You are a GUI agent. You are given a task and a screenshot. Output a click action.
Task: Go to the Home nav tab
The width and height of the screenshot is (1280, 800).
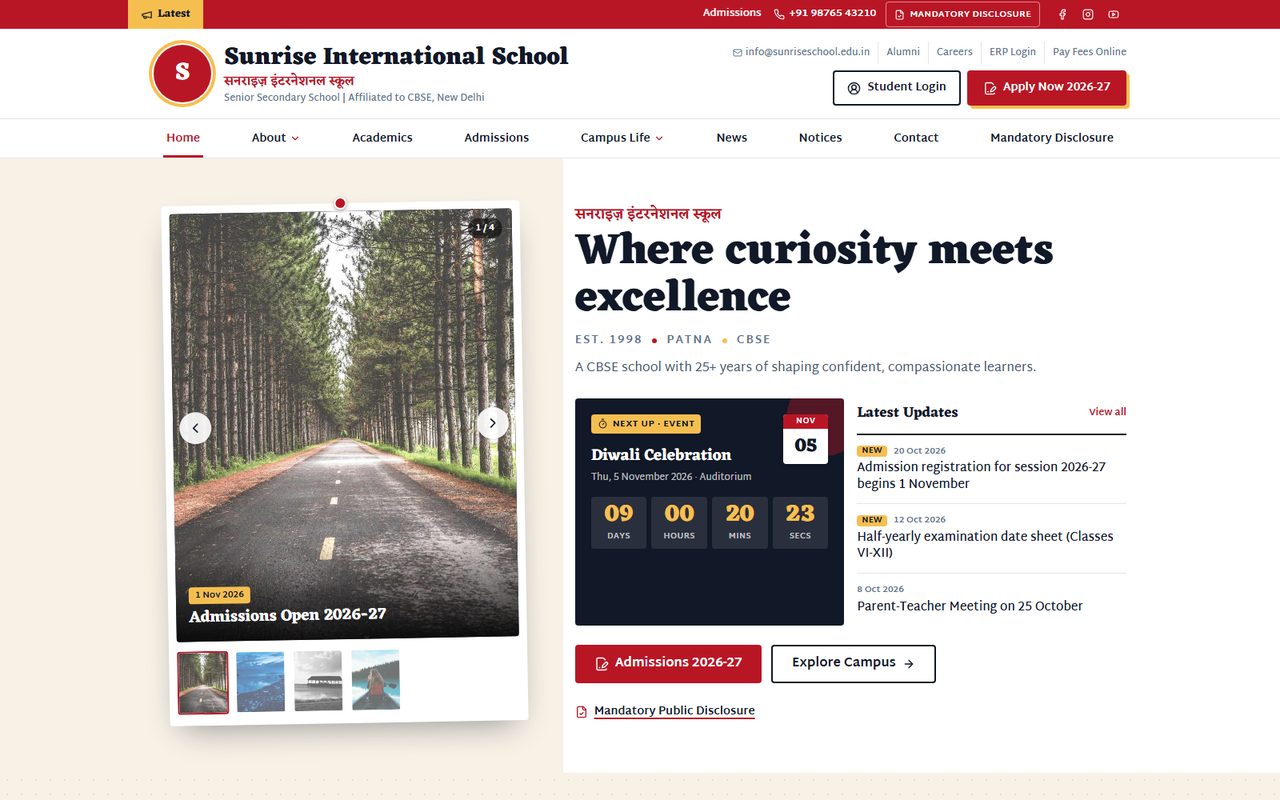183,138
